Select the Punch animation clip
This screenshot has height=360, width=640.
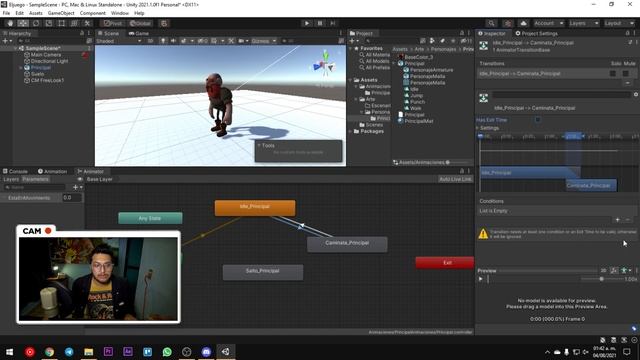418,102
